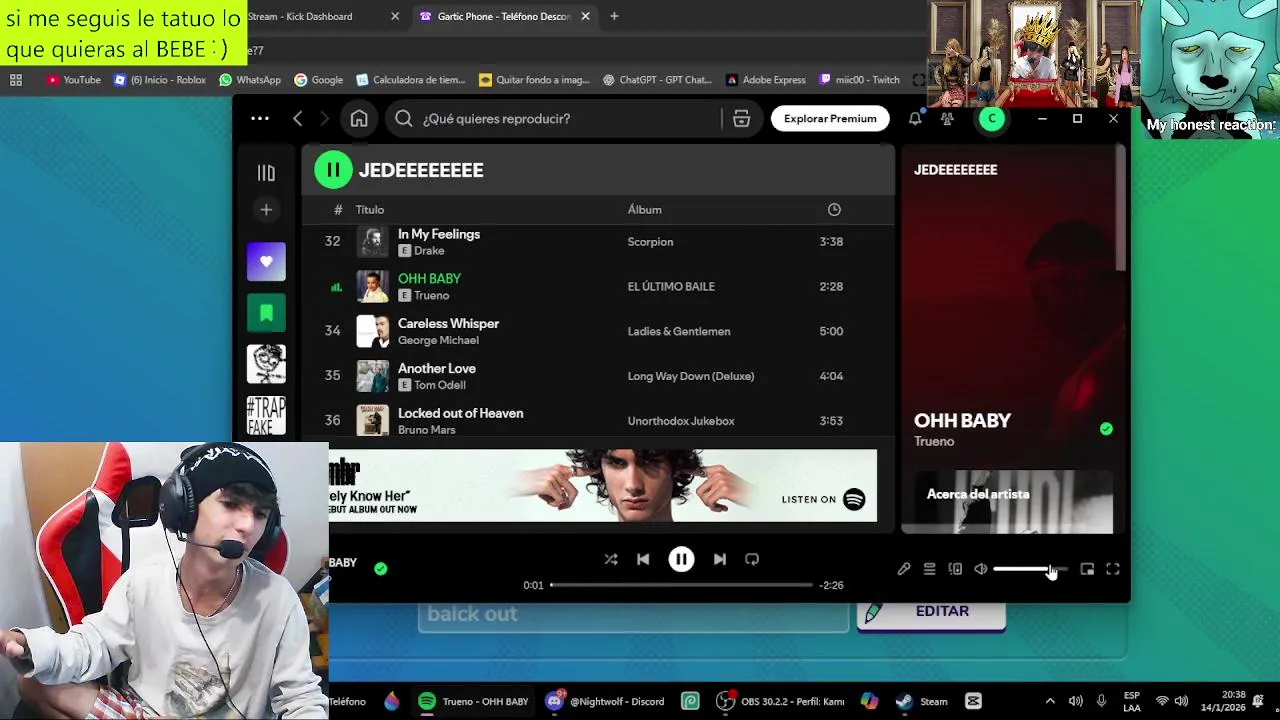Open OBS 30.2.2 from the taskbar
The image size is (1280, 720).
click(780, 702)
